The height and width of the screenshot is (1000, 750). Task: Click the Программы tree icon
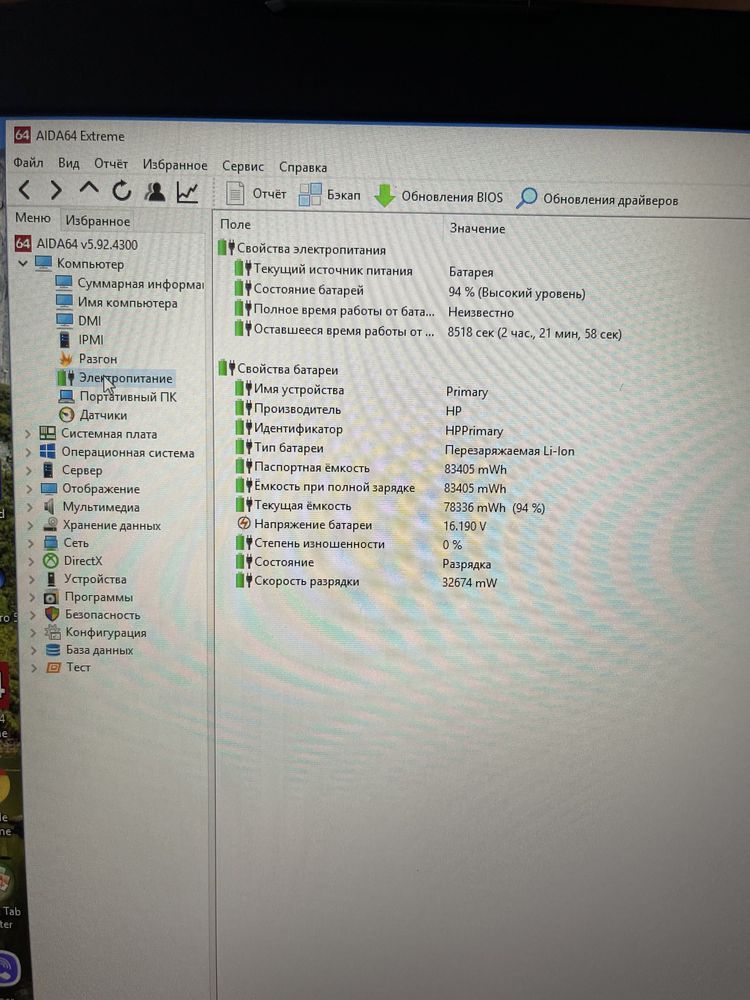coord(51,598)
